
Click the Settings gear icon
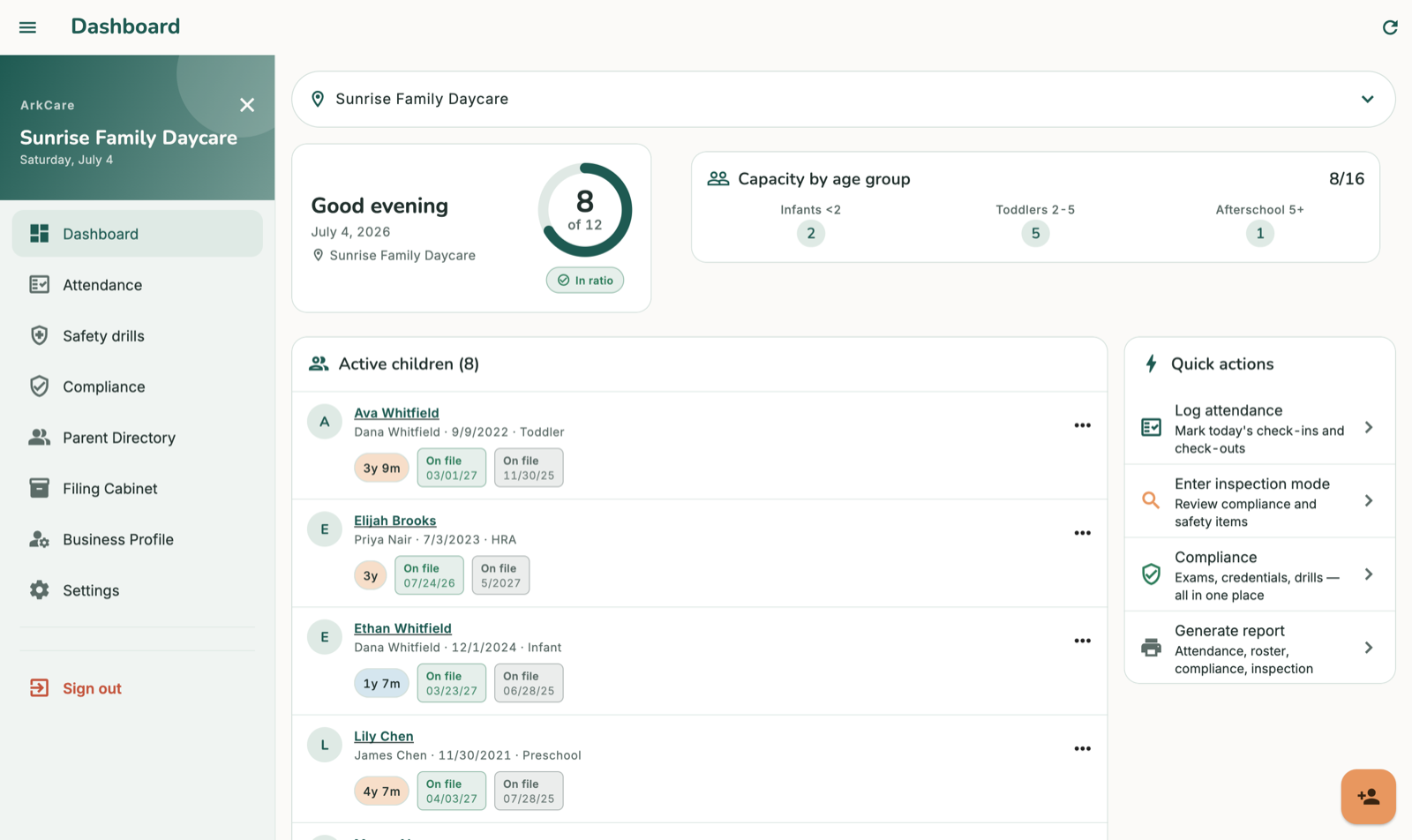click(40, 589)
